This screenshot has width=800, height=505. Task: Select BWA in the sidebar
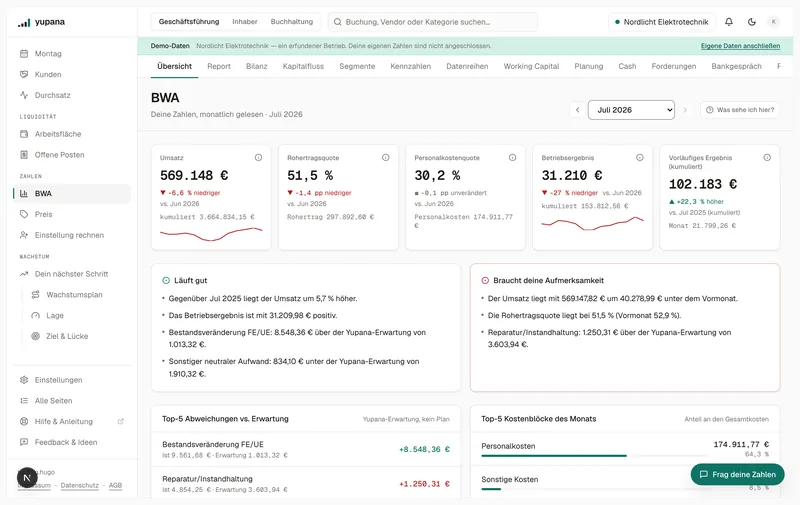(x=72, y=194)
